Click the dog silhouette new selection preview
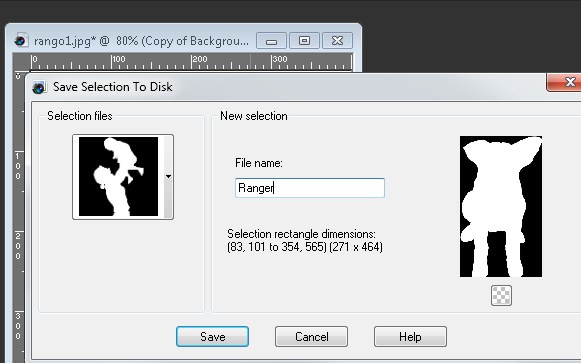This screenshot has height=363, width=581. point(501,206)
